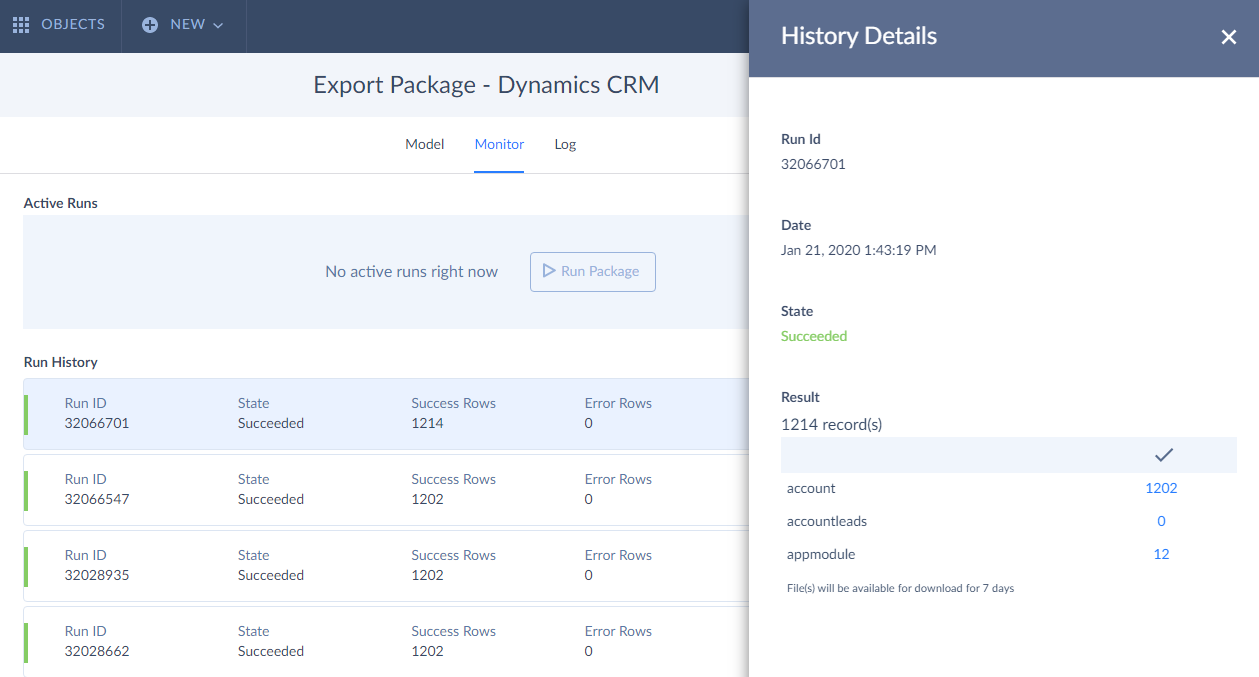Close the History Details panel
Image resolution: width=1259 pixels, height=677 pixels.
pos(1229,37)
